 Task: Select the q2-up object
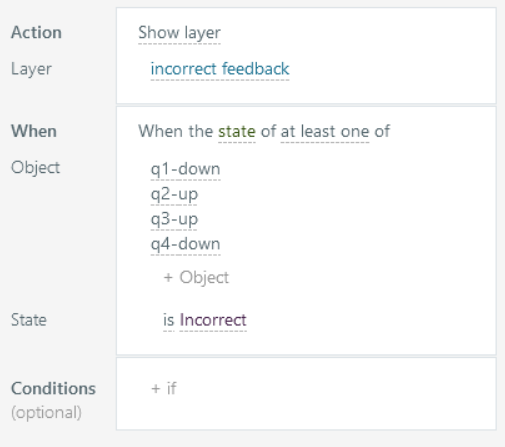click(174, 194)
